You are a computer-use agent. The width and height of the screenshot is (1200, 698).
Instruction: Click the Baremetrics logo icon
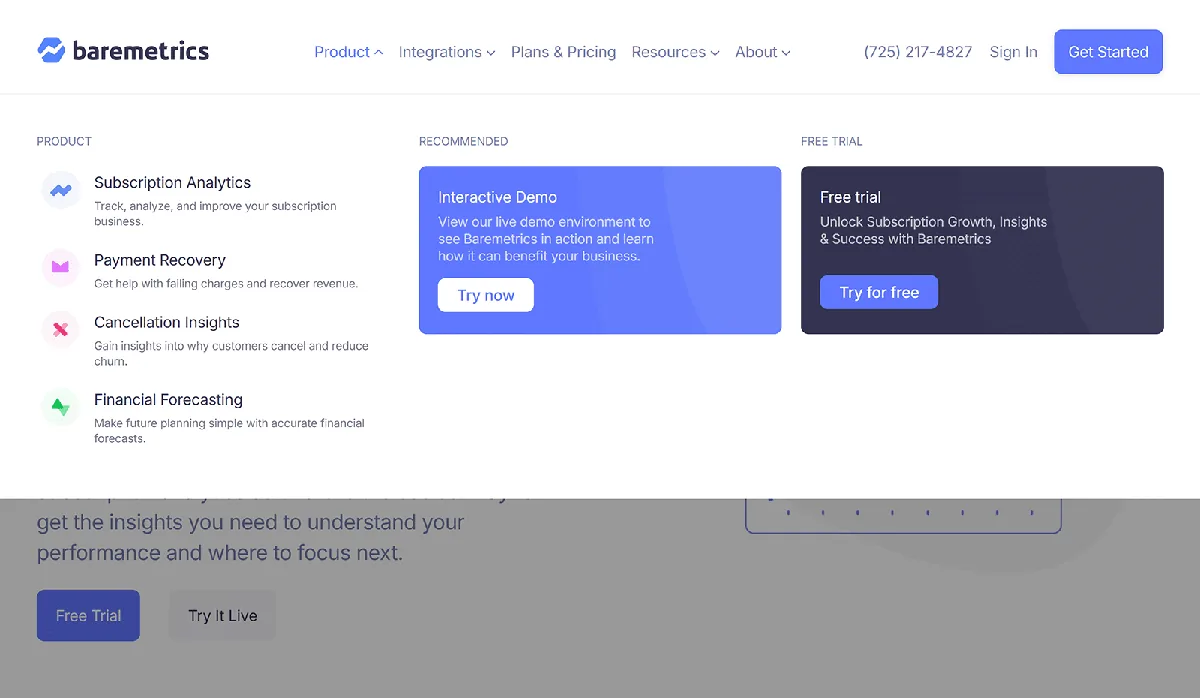point(51,50)
